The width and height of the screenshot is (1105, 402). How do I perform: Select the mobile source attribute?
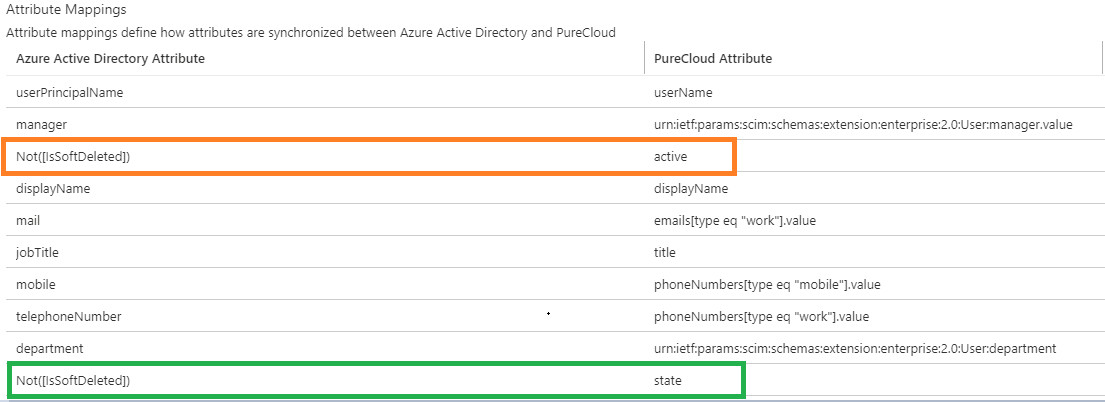tap(36, 285)
